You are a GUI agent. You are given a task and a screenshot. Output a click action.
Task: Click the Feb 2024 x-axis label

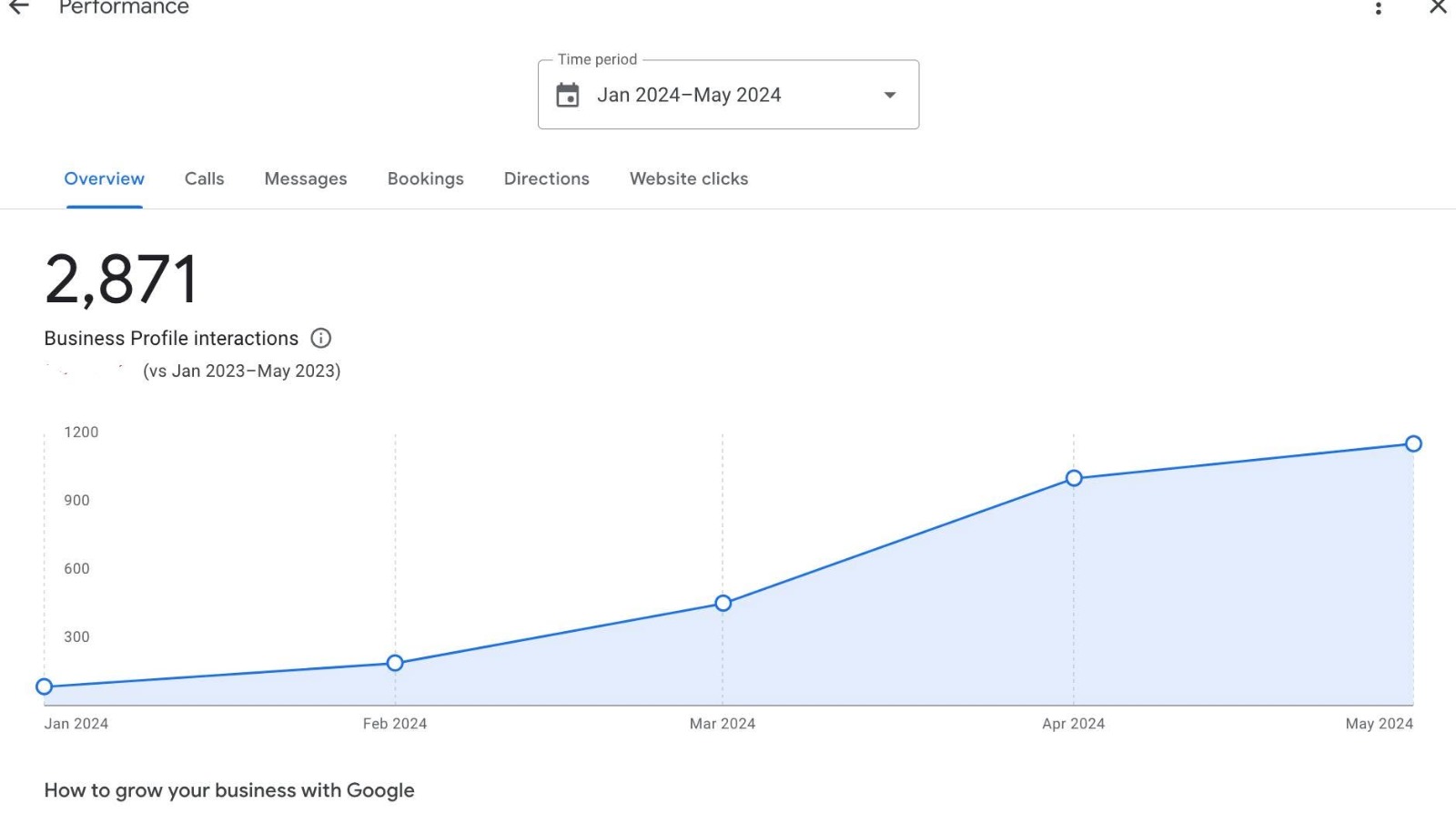point(395,723)
